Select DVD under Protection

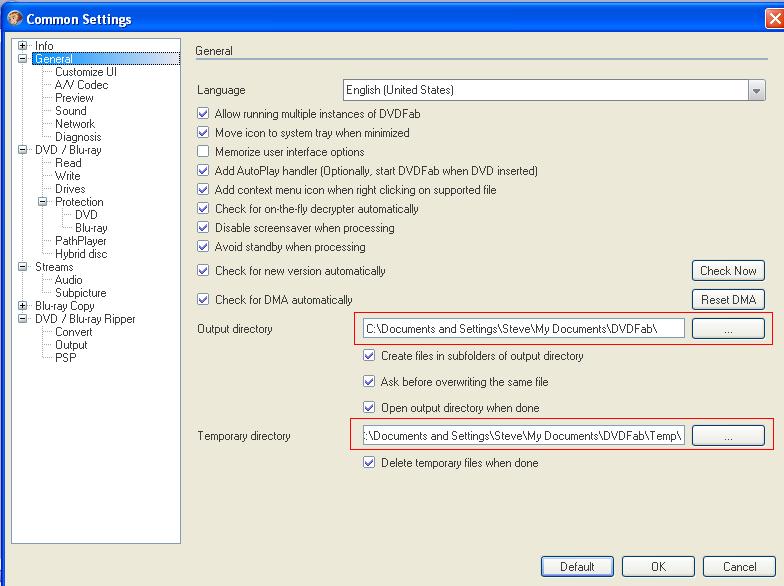86,214
